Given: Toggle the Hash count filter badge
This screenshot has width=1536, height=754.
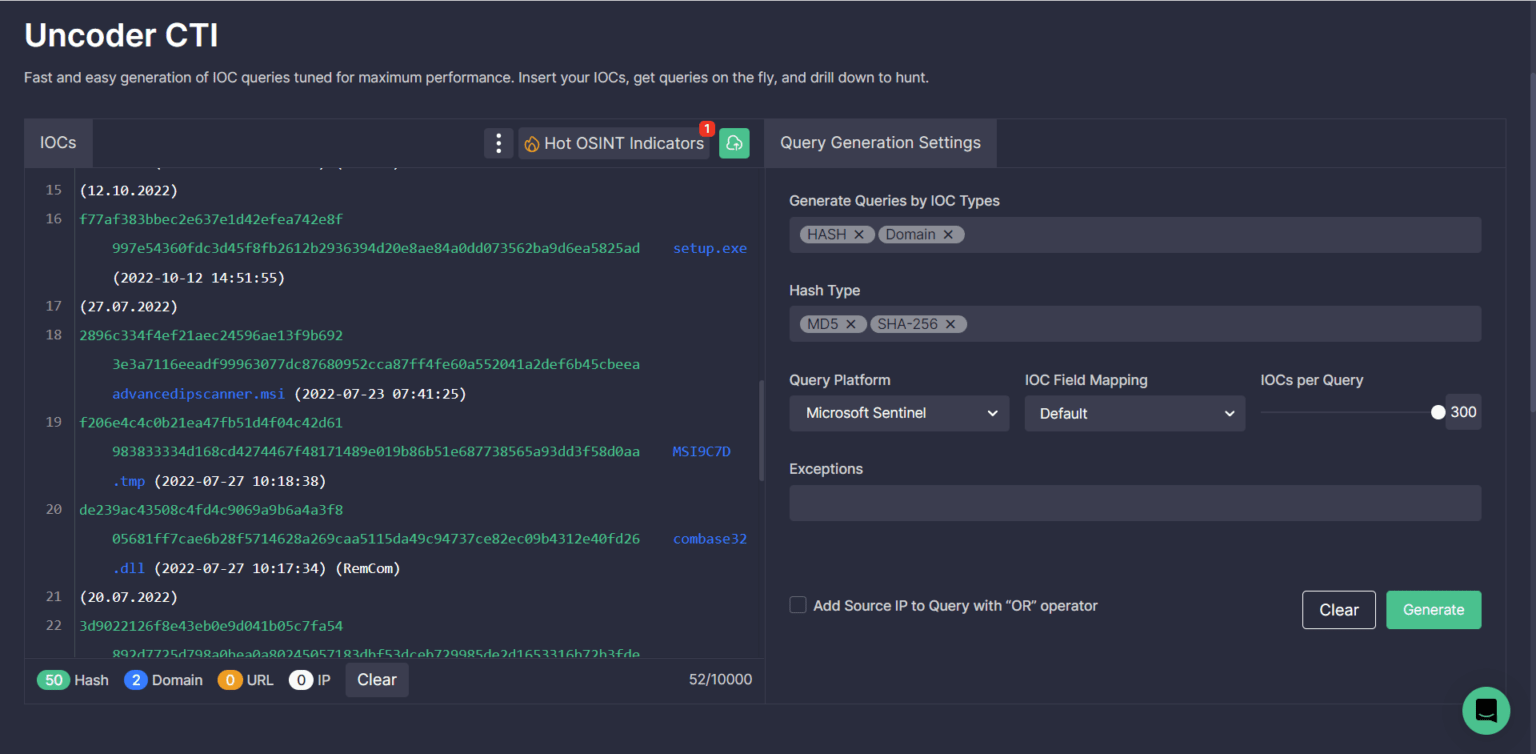Looking at the screenshot, I should pos(73,680).
